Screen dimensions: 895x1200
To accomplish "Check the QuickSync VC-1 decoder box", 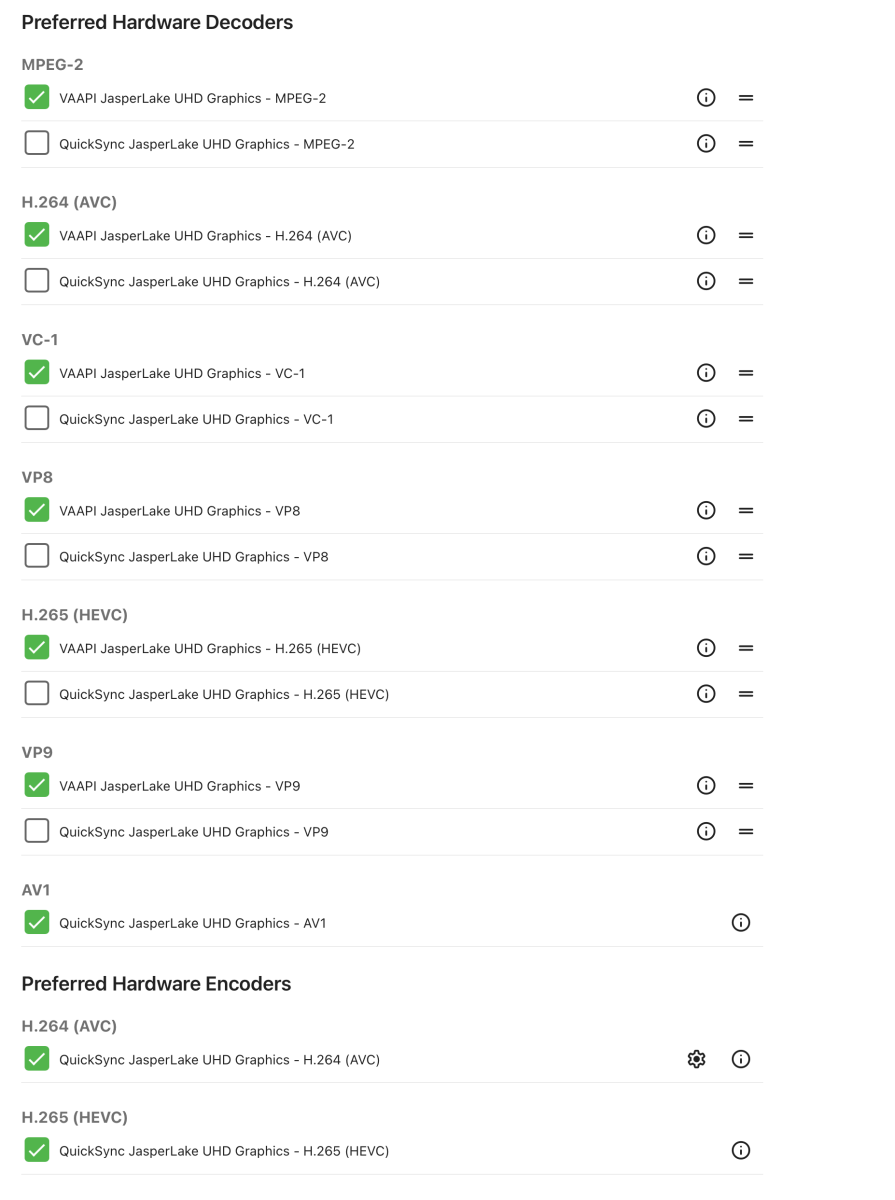I will (x=37, y=419).
